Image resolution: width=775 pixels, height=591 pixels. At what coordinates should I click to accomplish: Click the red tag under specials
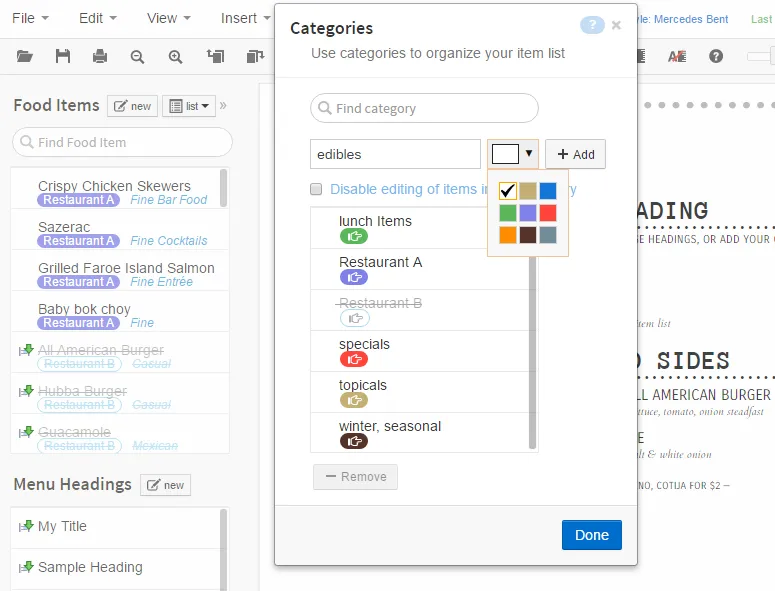point(353,359)
